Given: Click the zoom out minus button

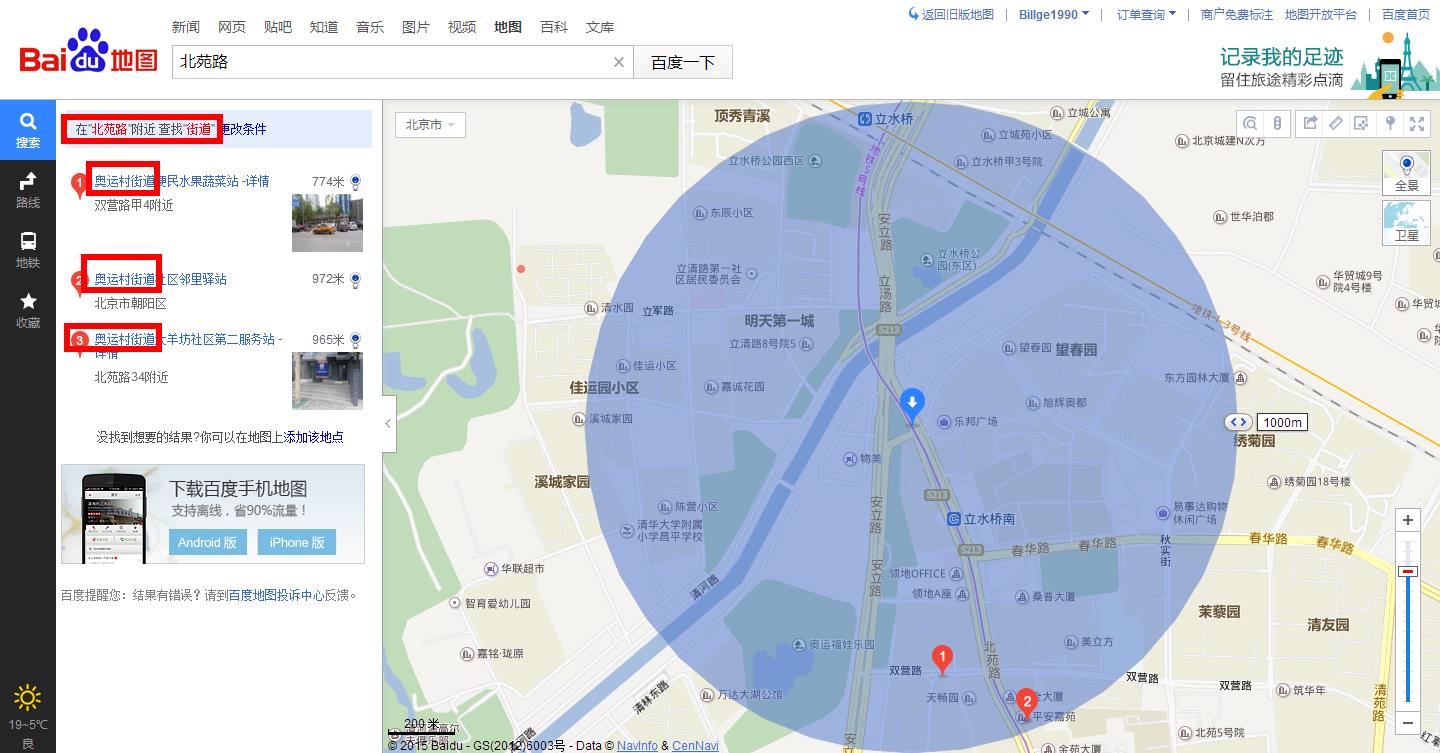Looking at the screenshot, I should tap(1408, 722).
